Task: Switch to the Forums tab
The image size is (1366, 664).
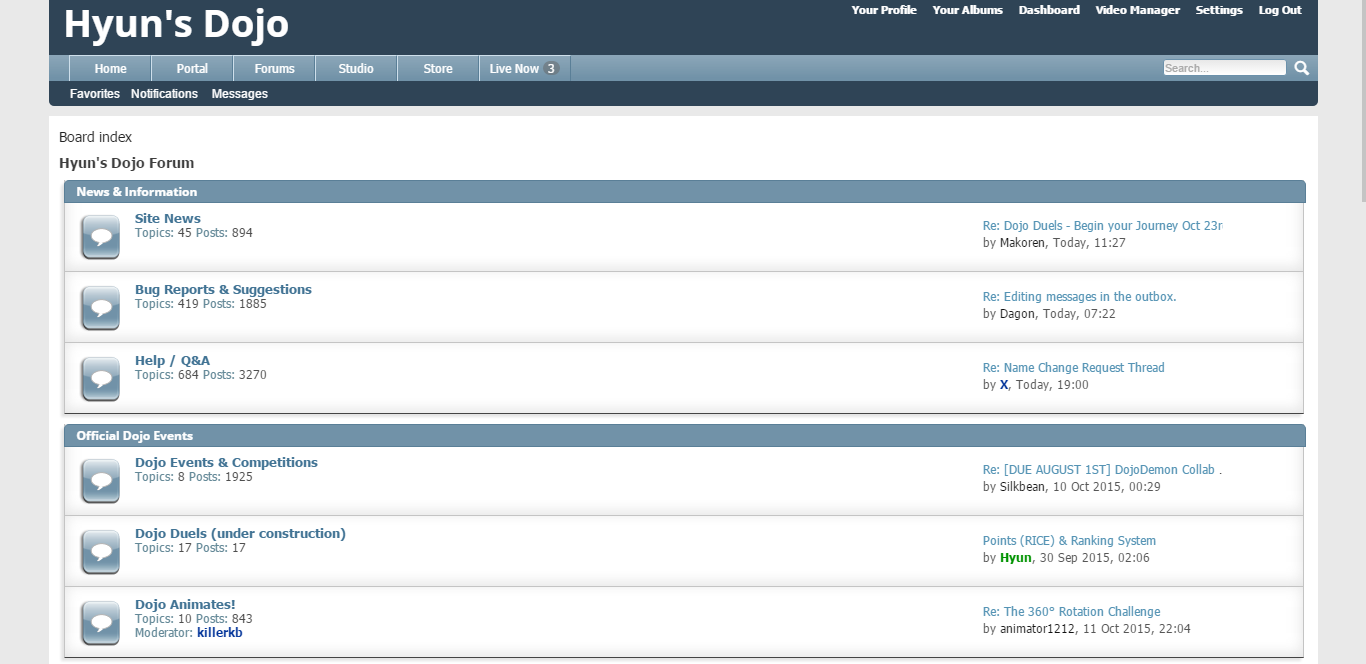Action: (x=275, y=68)
